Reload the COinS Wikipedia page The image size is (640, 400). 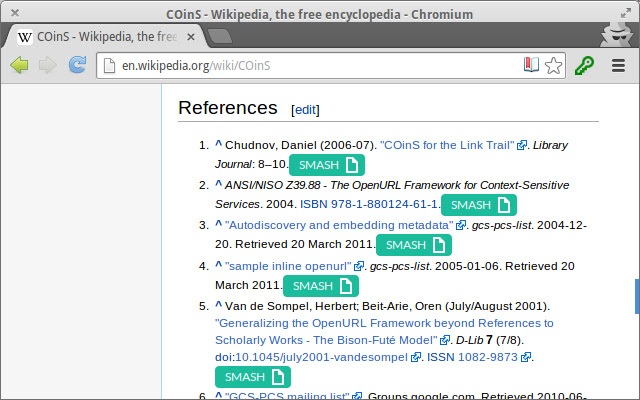[x=77, y=65]
